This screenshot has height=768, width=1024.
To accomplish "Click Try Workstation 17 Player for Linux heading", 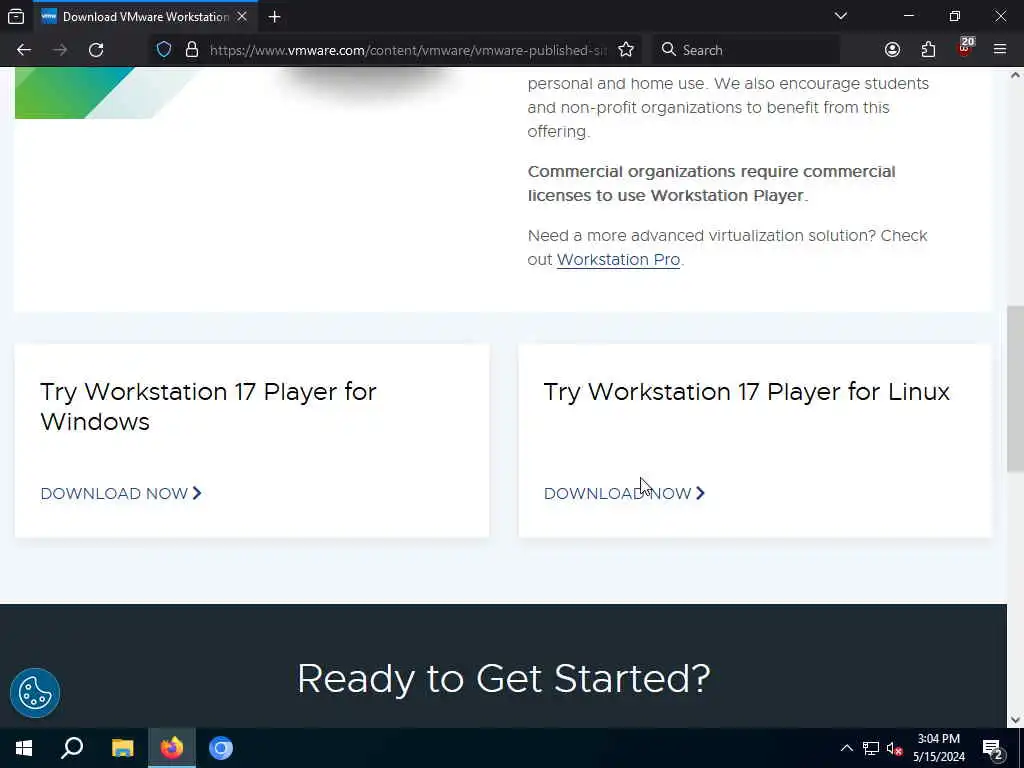I will point(746,392).
